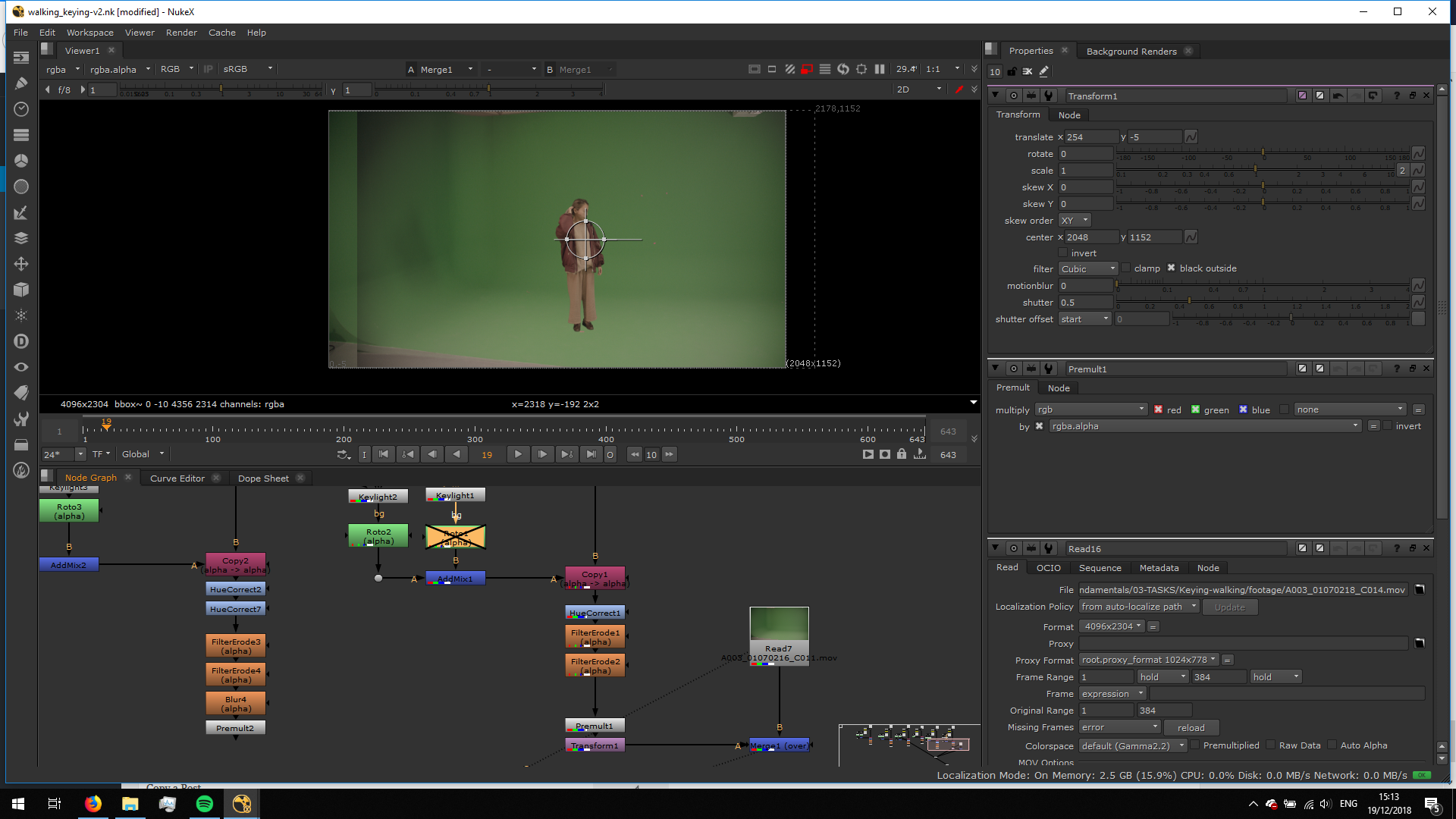Open the filter Cubic dropdown
The height and width of the screenshot is (819, 1456).
[1088, 269]
